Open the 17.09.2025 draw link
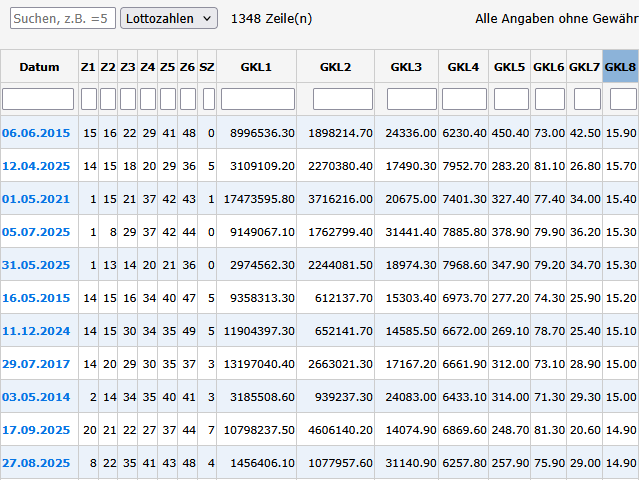The height and width of the screenshot is (480, 639). 36,430
